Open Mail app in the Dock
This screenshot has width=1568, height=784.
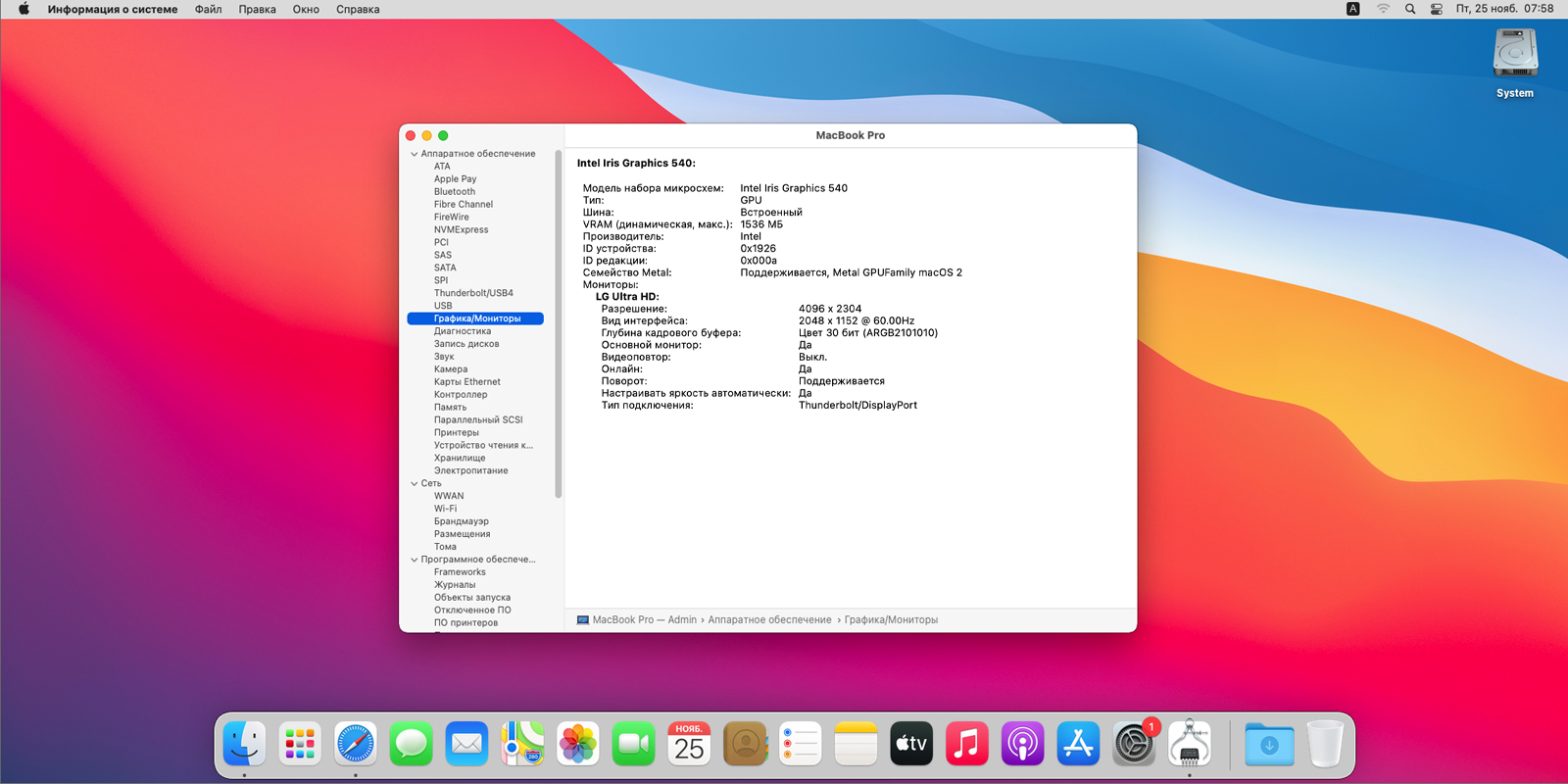click(466, 745)
